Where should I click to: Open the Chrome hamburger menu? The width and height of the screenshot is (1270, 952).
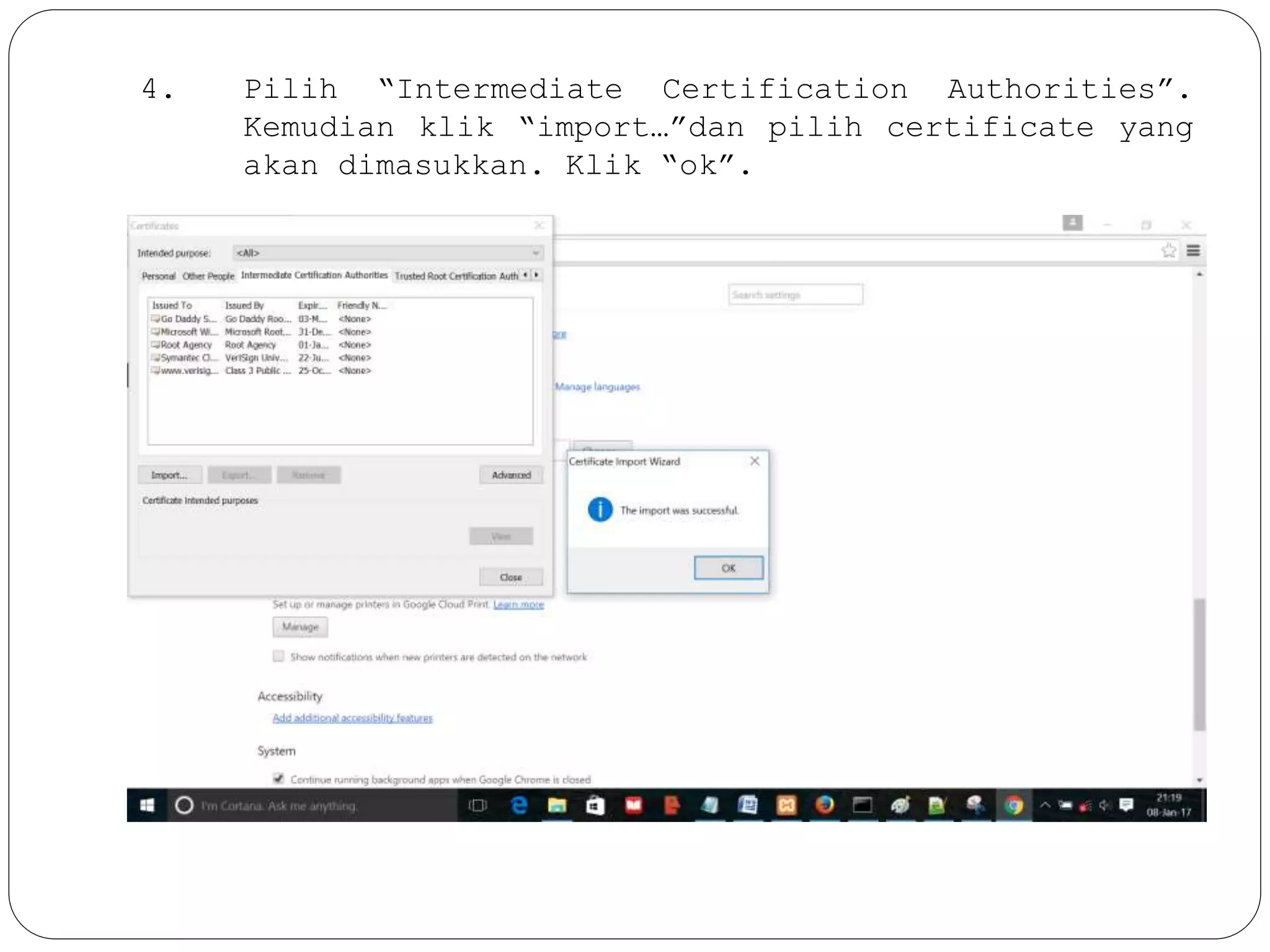[x=1193, y=250]
